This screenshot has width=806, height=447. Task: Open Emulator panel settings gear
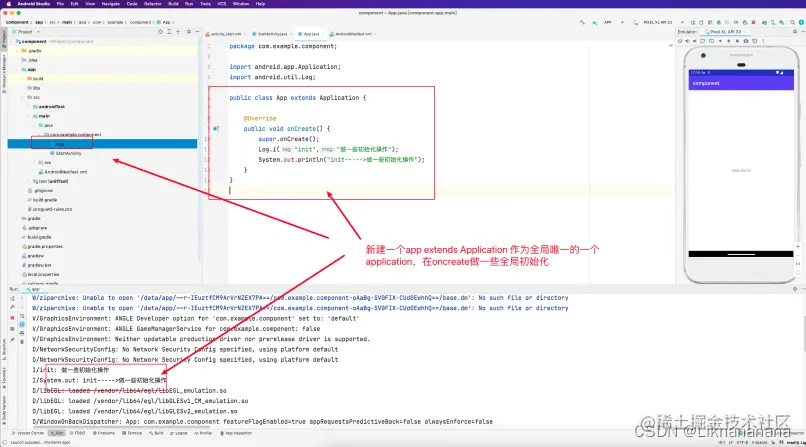tap(795, 32)
